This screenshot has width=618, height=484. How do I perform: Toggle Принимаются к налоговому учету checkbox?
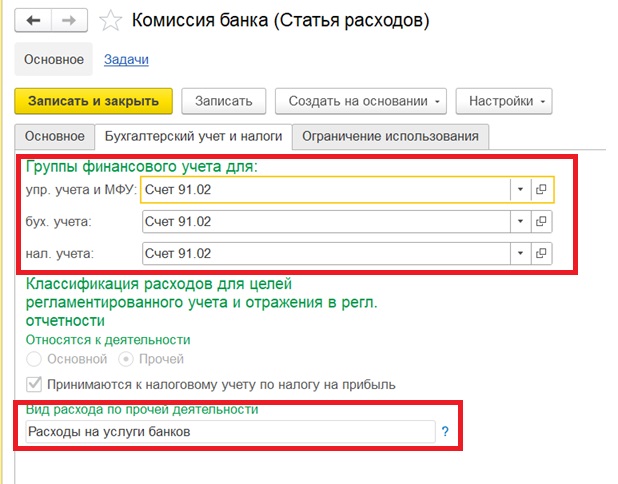pos(34,384)
